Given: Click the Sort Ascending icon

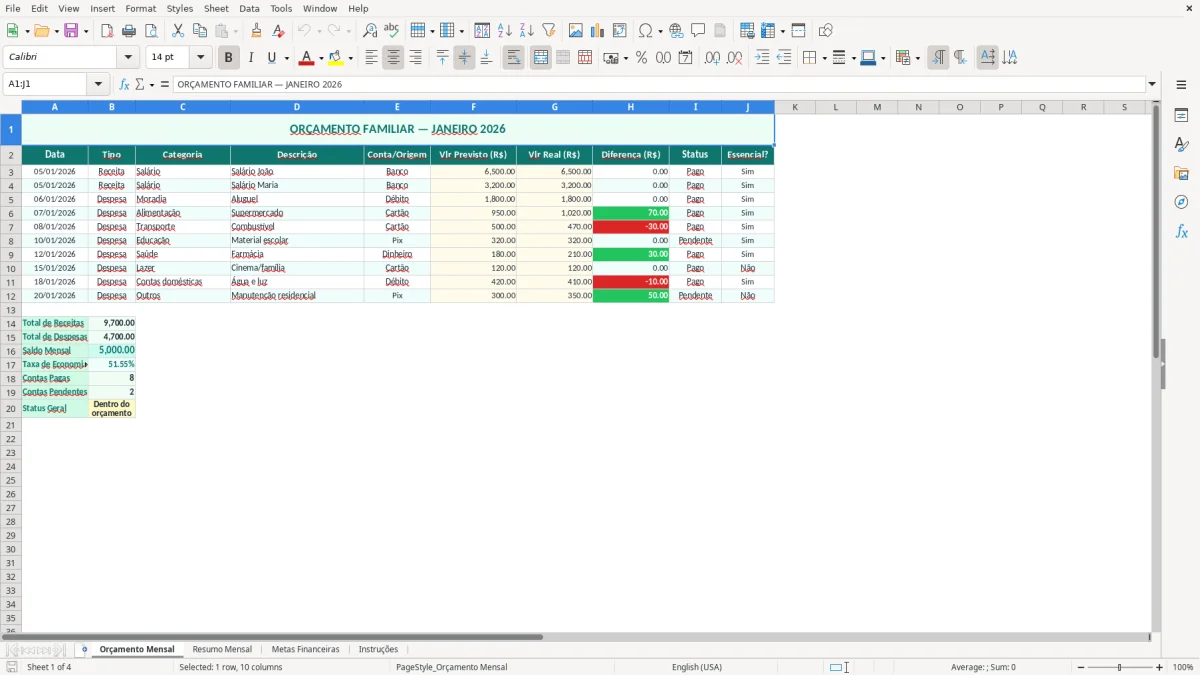Looking at the screenshot, I should [505, 31].
